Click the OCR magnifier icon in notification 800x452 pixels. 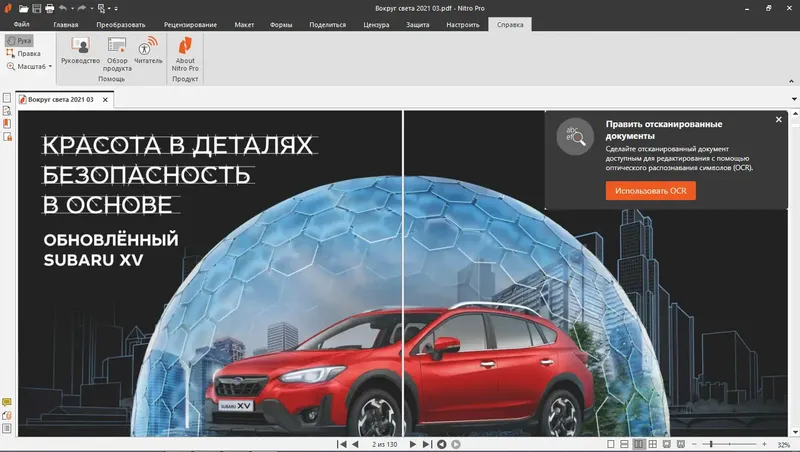click(x=575, y=136)
